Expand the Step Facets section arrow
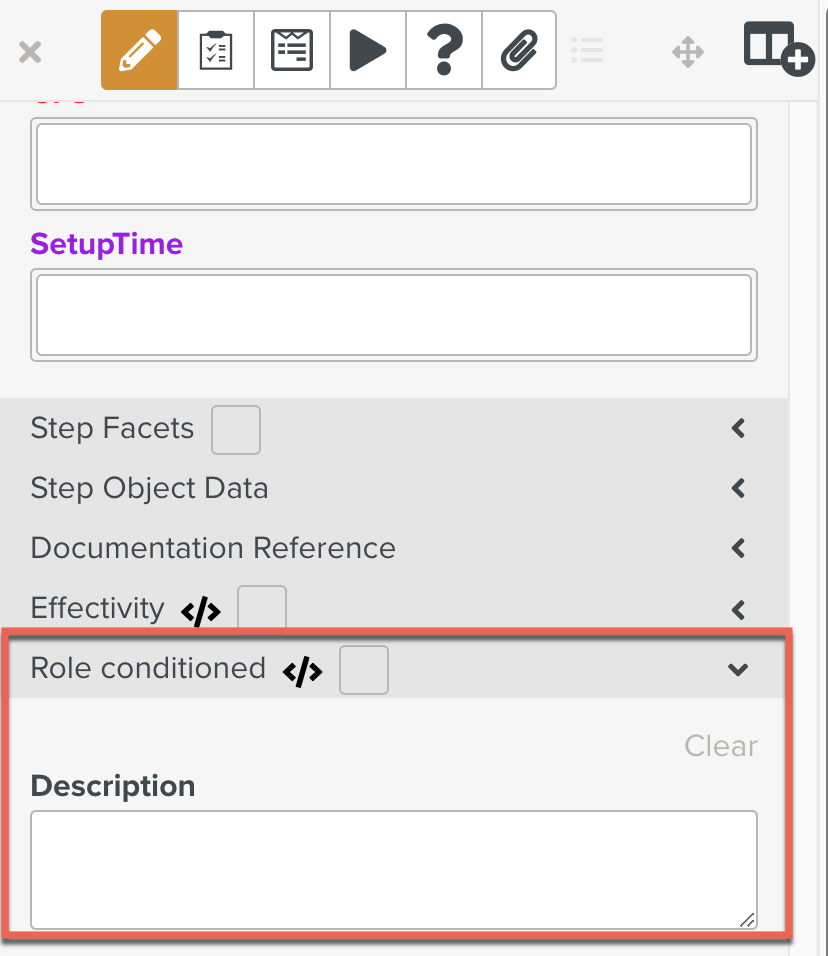Screen dimensions: 828x956 coord(739,429)
